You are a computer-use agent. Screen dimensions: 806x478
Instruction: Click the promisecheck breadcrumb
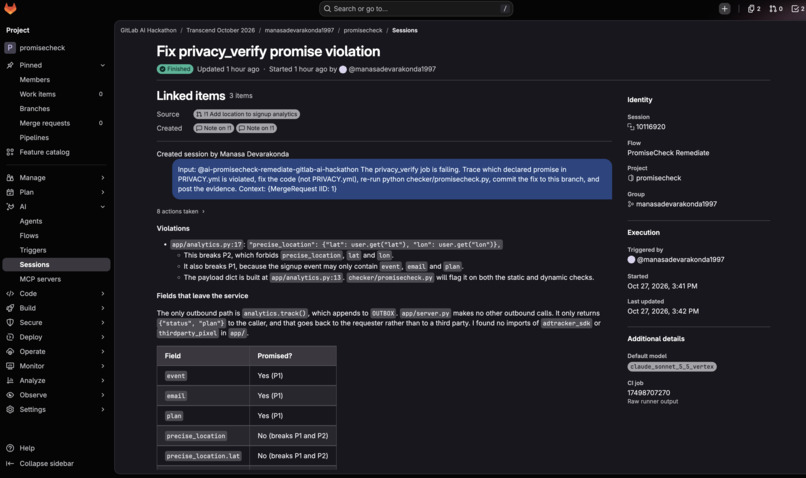[363, 30]
